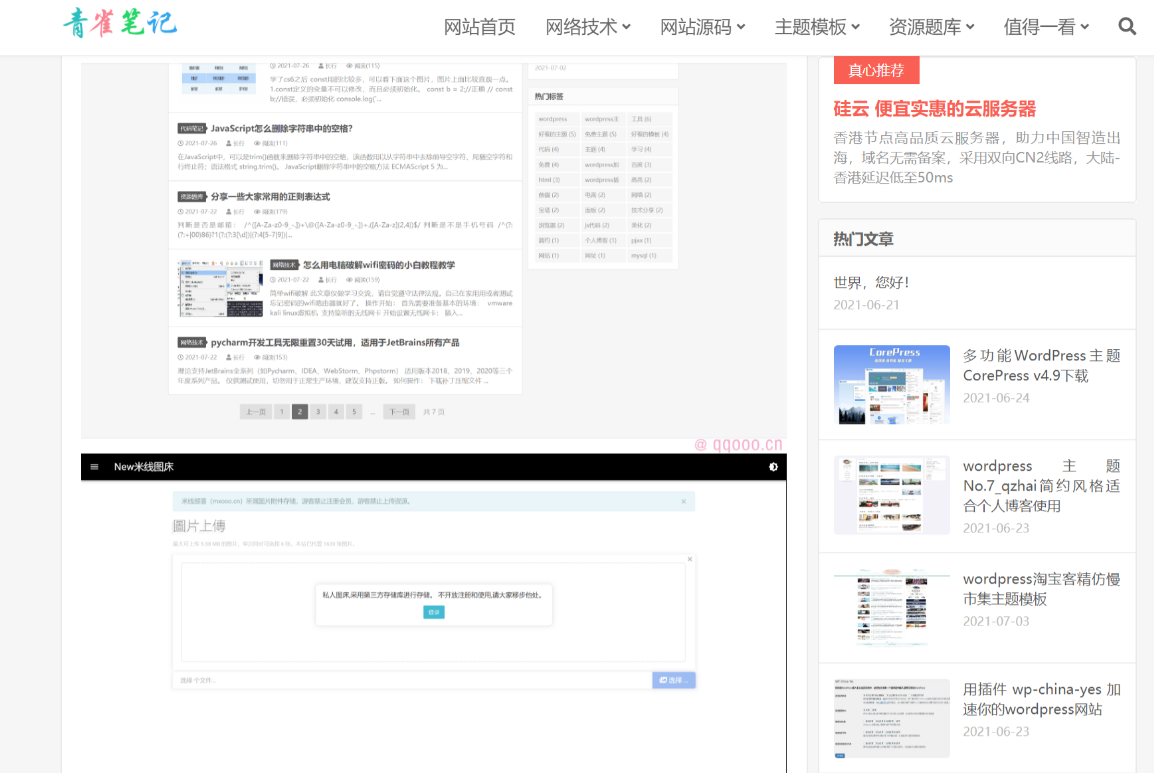Image resolution: width=1154 pixels, height=773 pixels.
Task: Open the 网站源码 menu item
Action: pos(697,27)
